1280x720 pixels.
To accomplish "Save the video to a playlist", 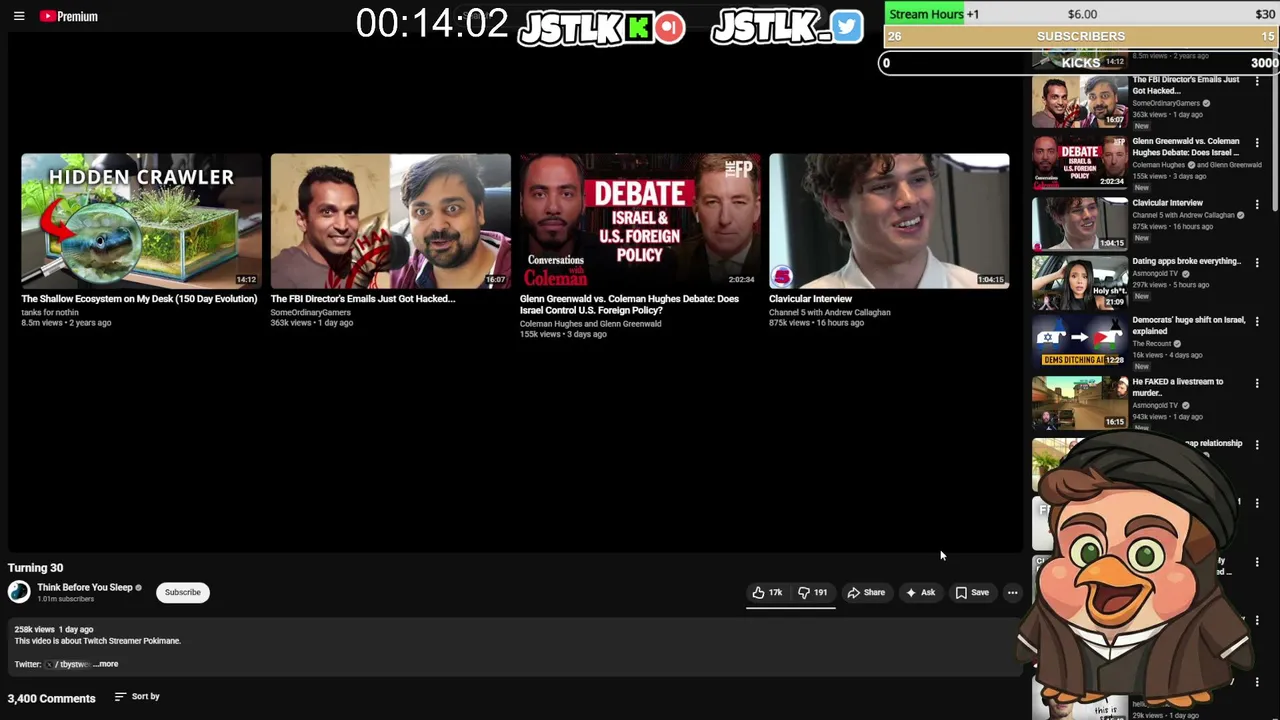I will tap(972, 592).
